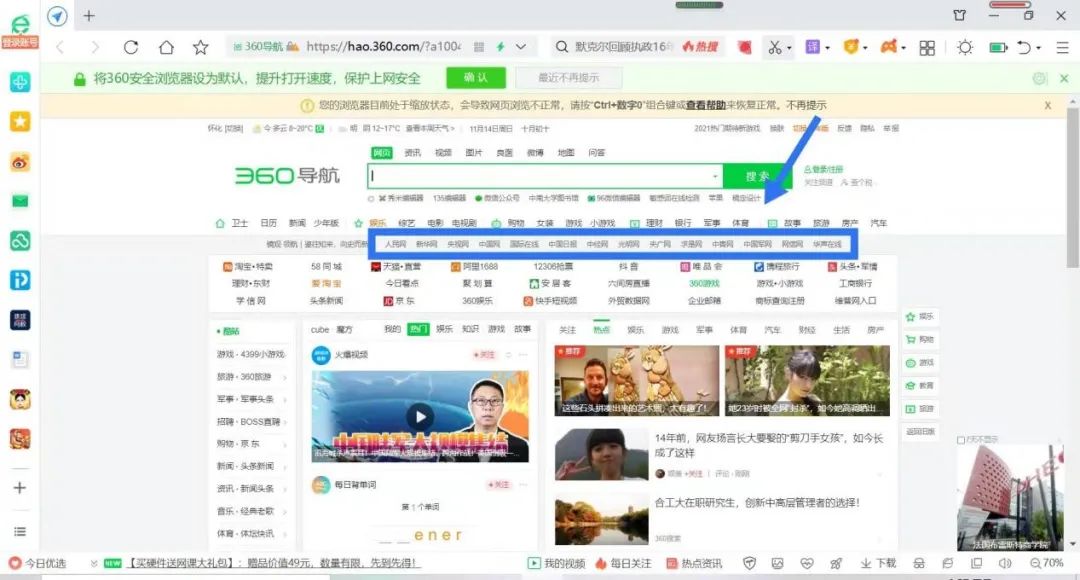The image size is (1080, 580).
Task: Open the 携程旅行 link
Action: click(x=776, y=267)
